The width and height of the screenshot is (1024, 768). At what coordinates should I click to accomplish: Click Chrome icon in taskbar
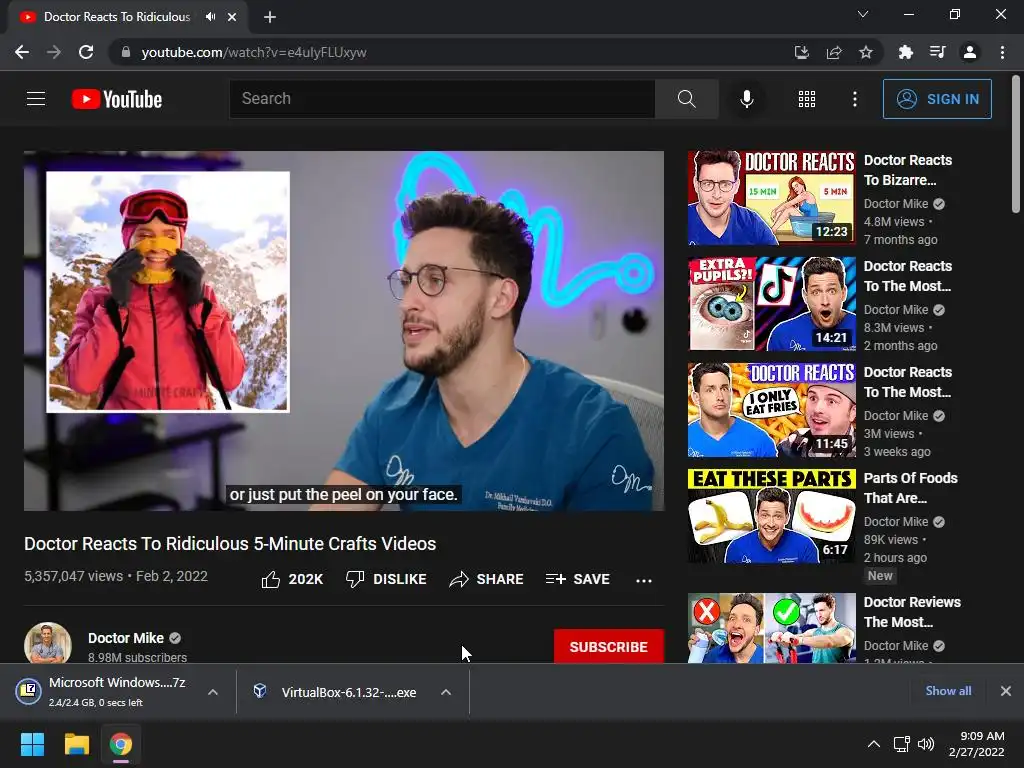pyautogui.click(x=121, y=744)
